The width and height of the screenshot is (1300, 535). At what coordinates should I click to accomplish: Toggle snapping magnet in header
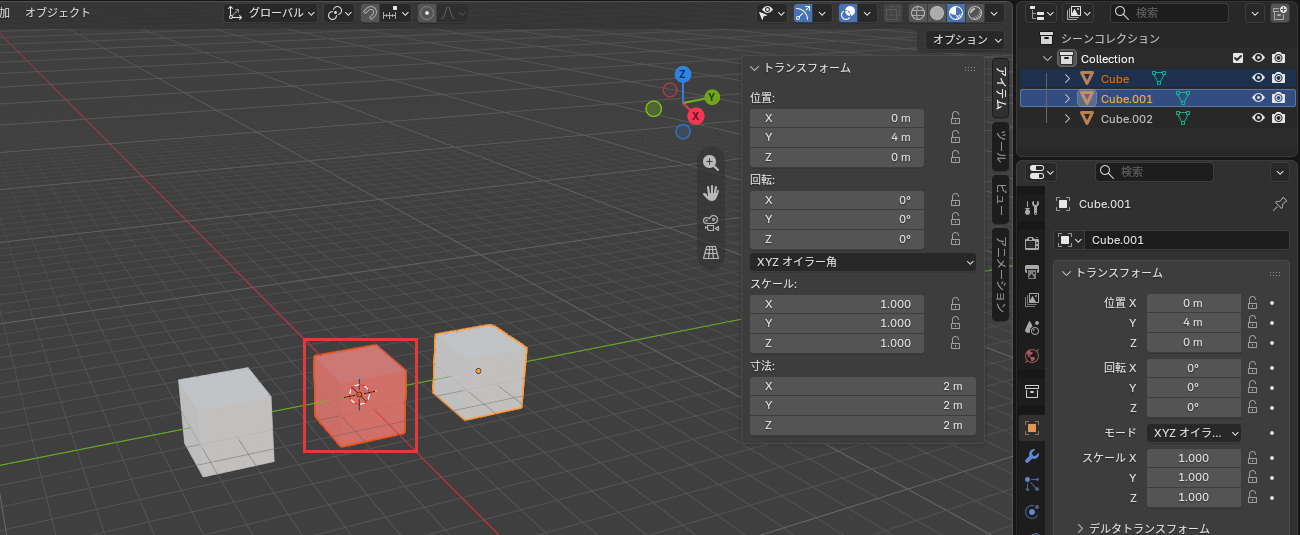tap(369, 13)
